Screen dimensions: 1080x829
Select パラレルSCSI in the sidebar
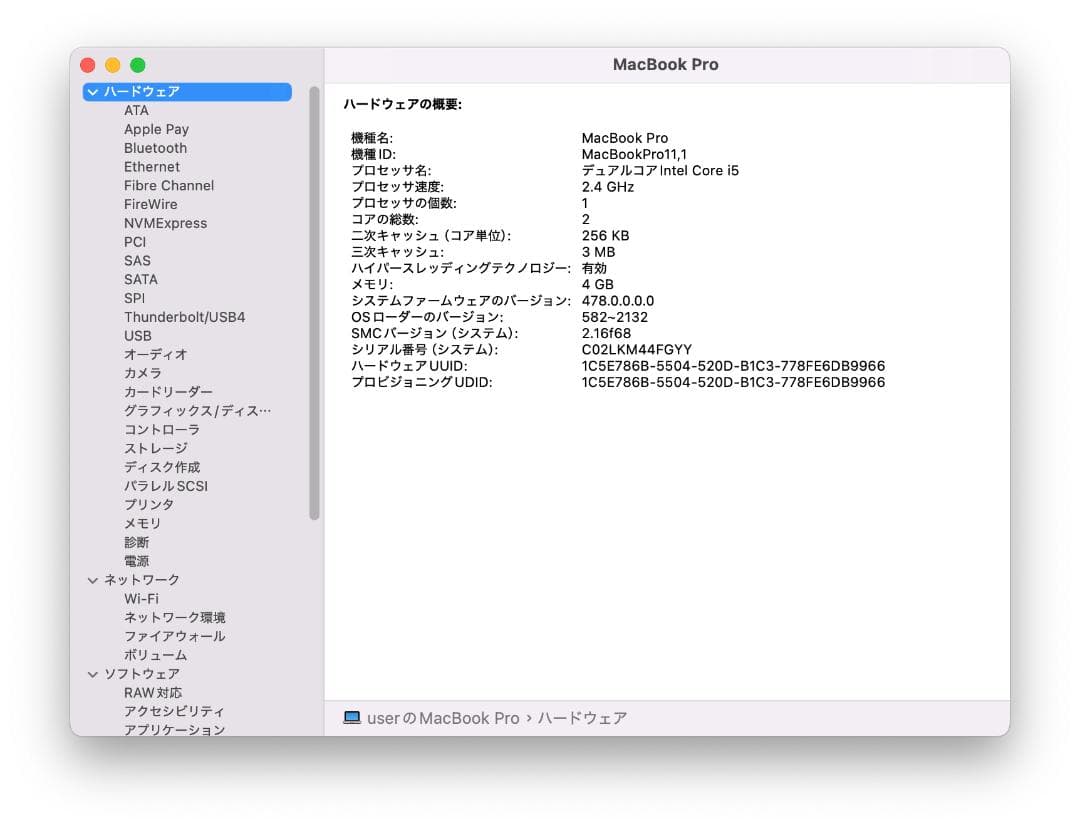coord(165,486)
